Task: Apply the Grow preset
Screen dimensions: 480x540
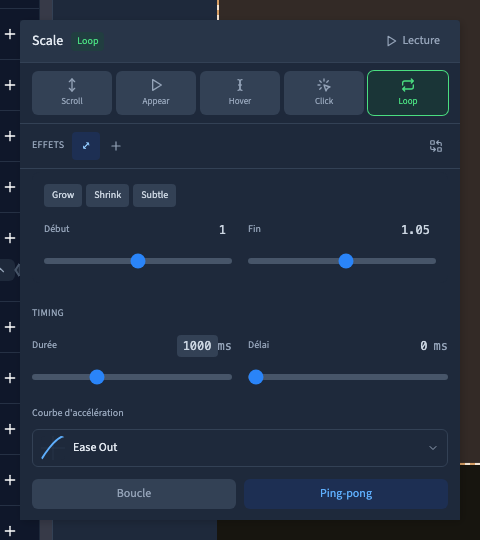Action: (x=63, y=195)
